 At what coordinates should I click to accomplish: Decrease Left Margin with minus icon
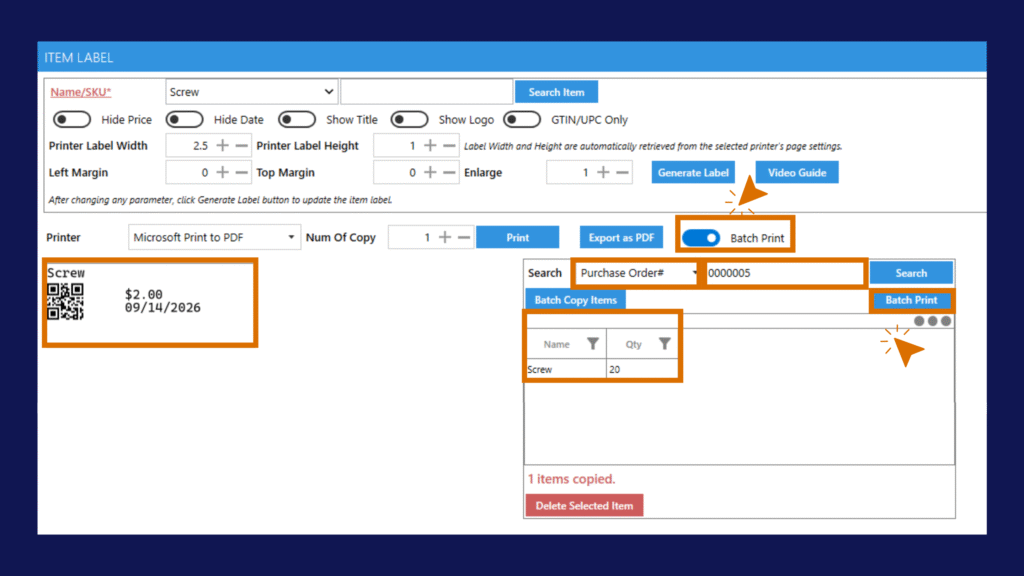click(242, 172)
